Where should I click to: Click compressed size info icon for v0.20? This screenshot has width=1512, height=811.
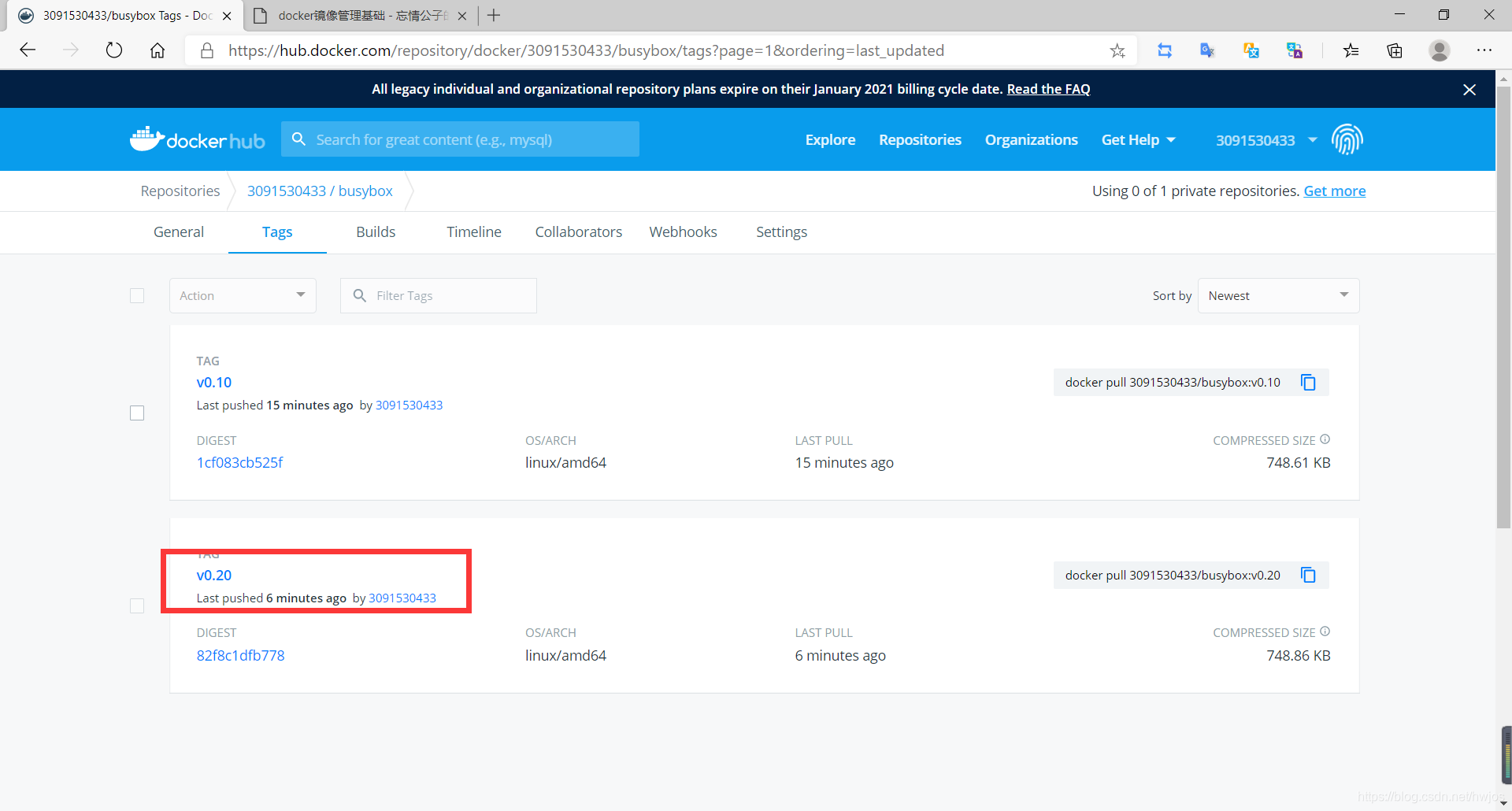[x=1325, y=631]
